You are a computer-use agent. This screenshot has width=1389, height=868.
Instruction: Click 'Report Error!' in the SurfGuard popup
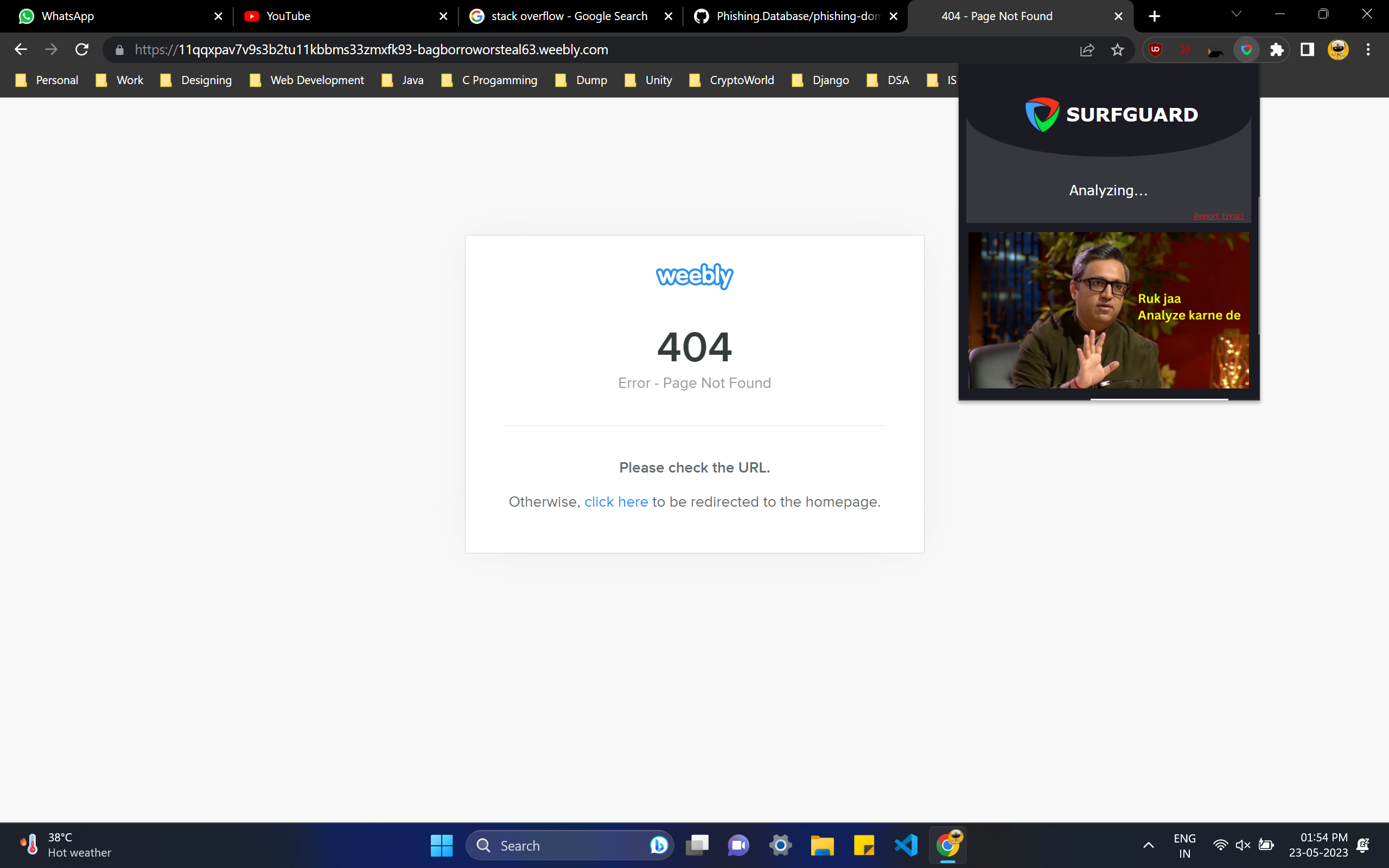tap(1218, 216)
